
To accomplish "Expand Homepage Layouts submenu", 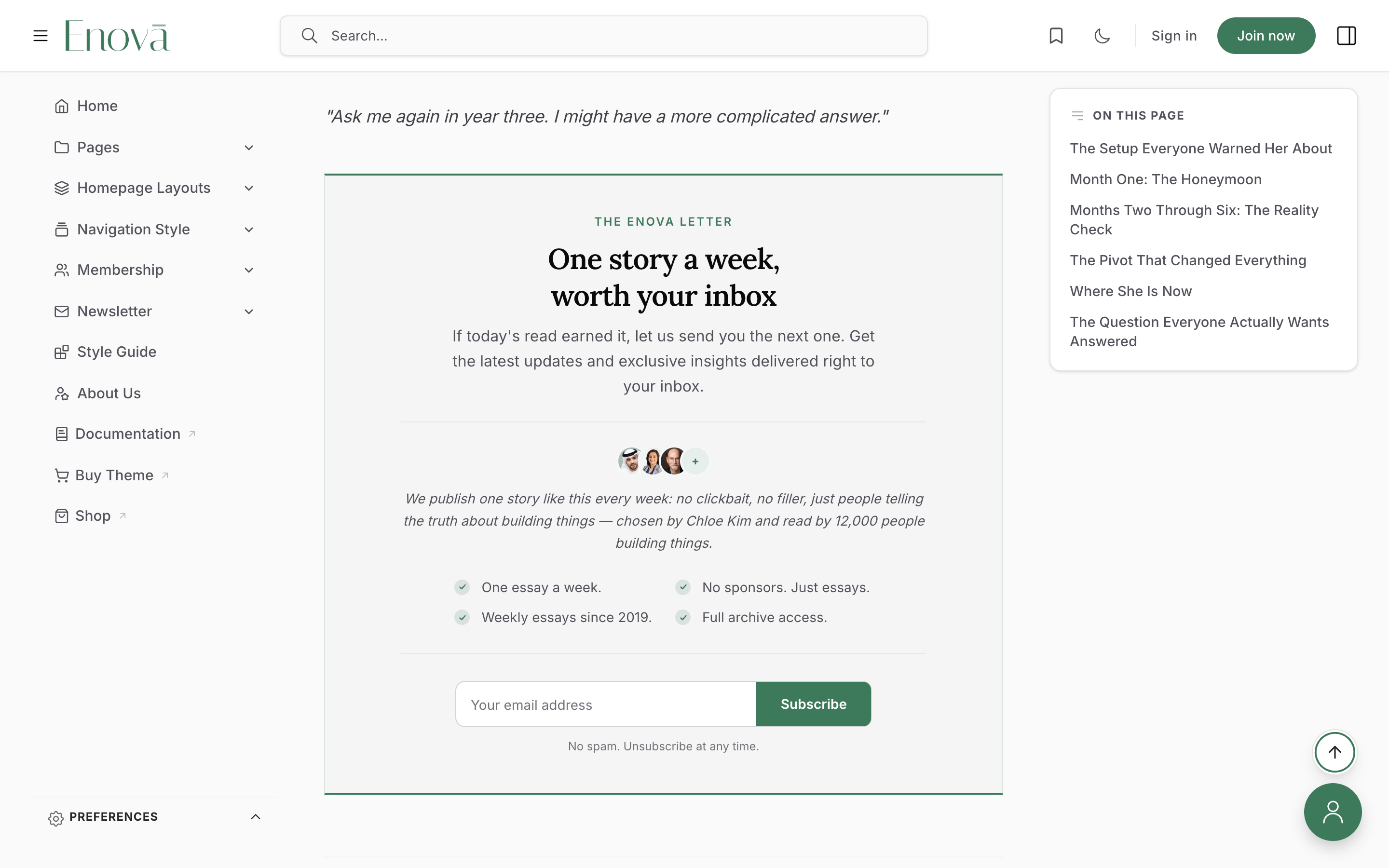I will pos(248,188).
